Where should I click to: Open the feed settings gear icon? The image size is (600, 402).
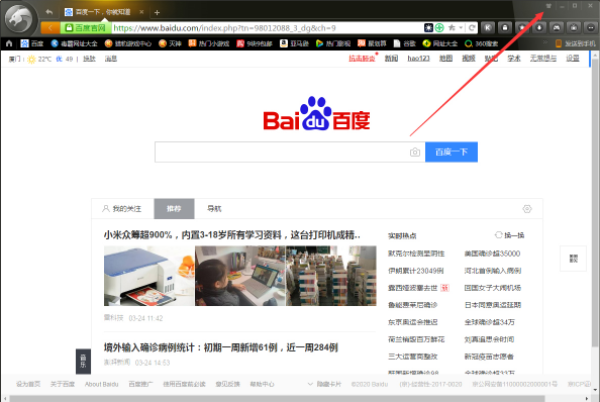point(527,209)
